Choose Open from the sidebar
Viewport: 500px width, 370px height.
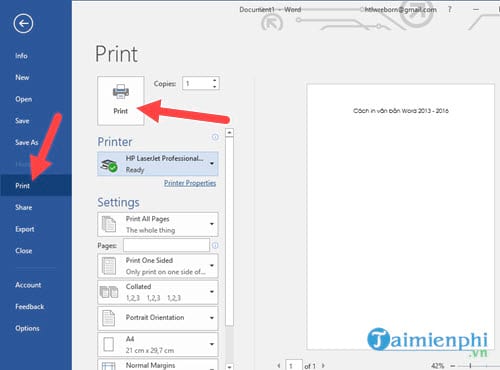(x=24, y=99)
